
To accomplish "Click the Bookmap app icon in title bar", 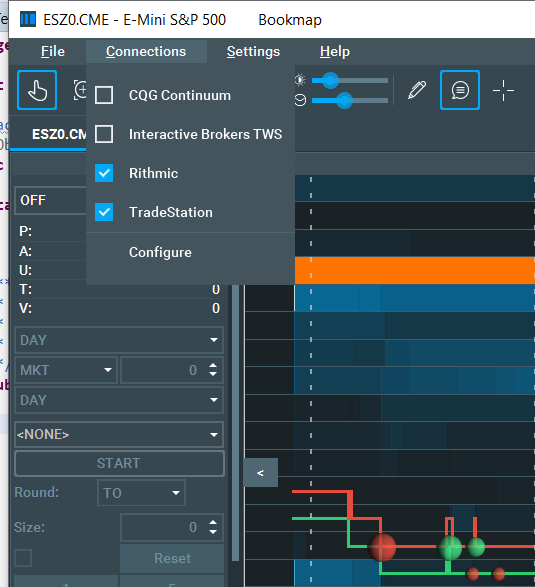I will pos(28,19).
